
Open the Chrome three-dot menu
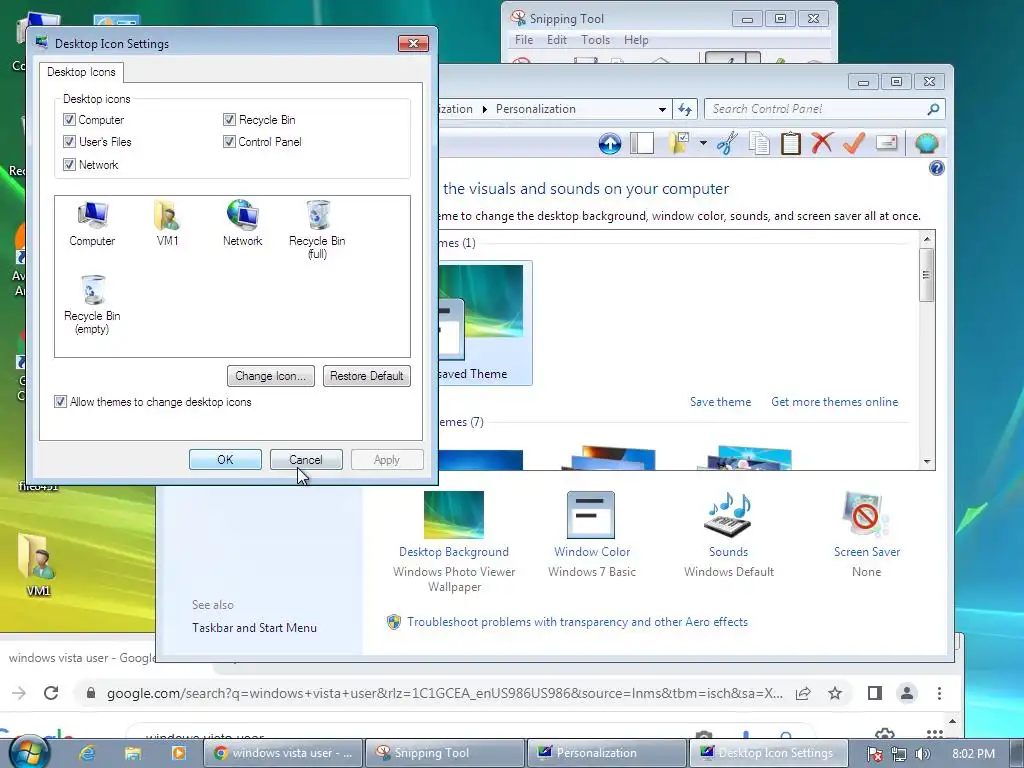tap(939, 694)
